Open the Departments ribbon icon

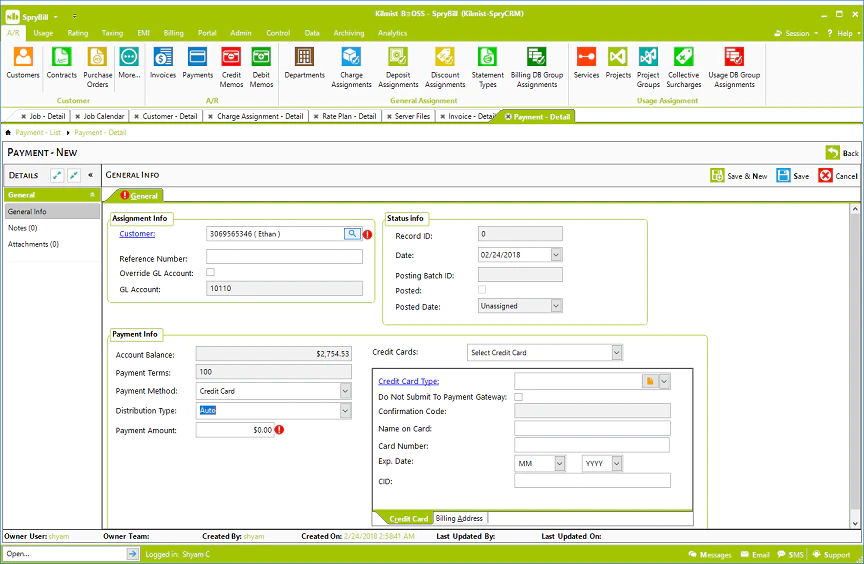click(x=304, y=63)
